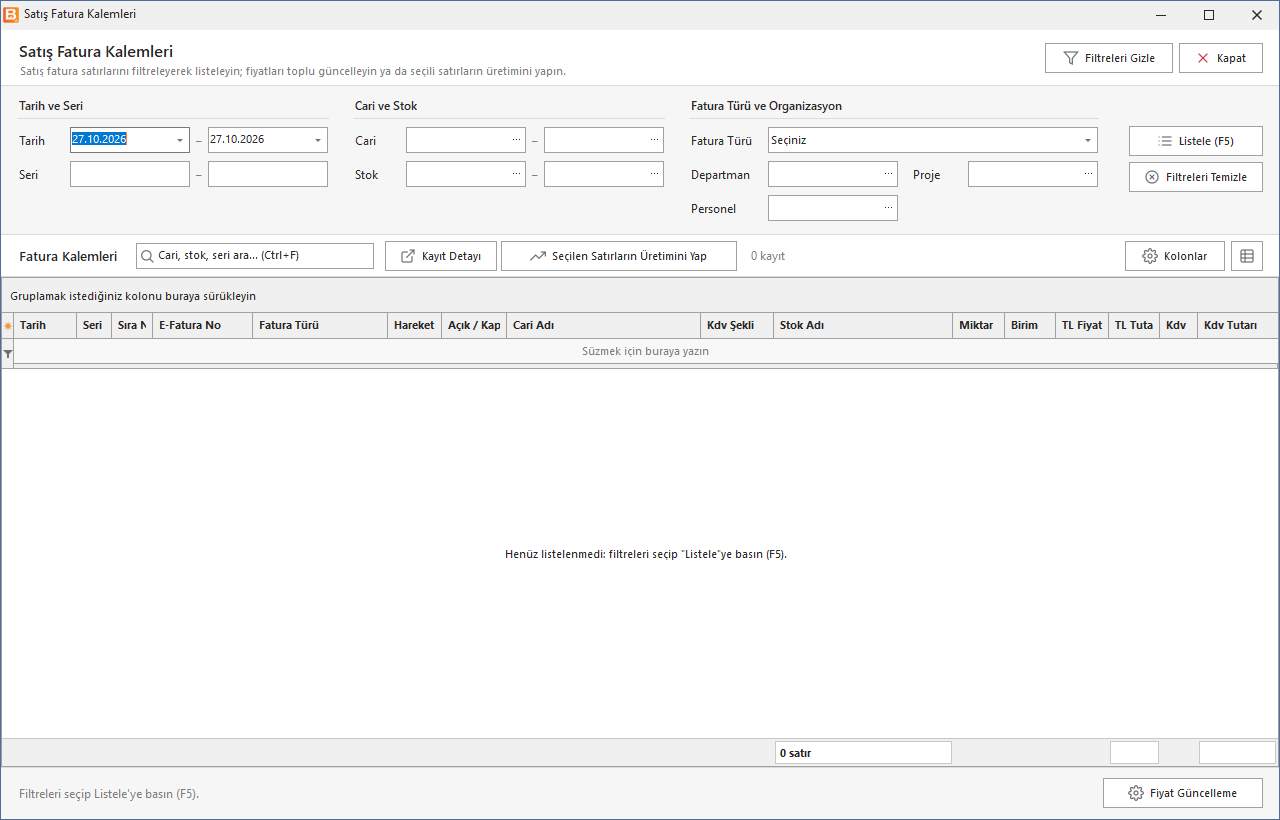1280x820 pixels.
Task: Click the Listele (F5) button
Action: (x=1196, y=141)
